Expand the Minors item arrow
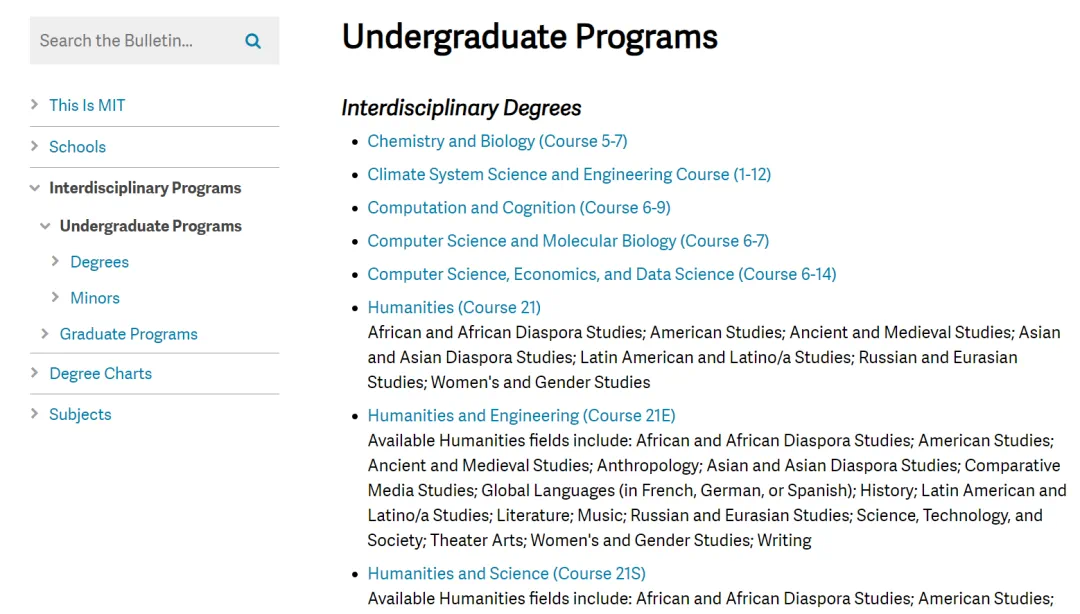1080x614 pixels. (55, 297)
